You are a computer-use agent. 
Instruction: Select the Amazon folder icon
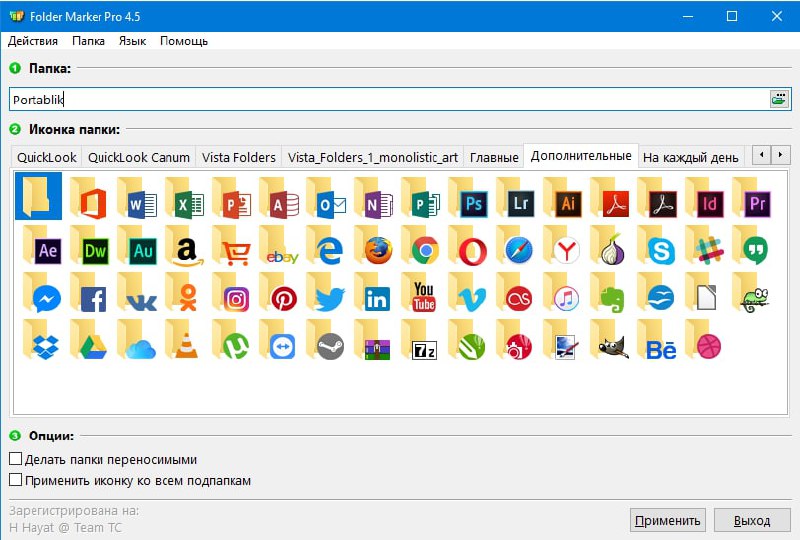184,246
